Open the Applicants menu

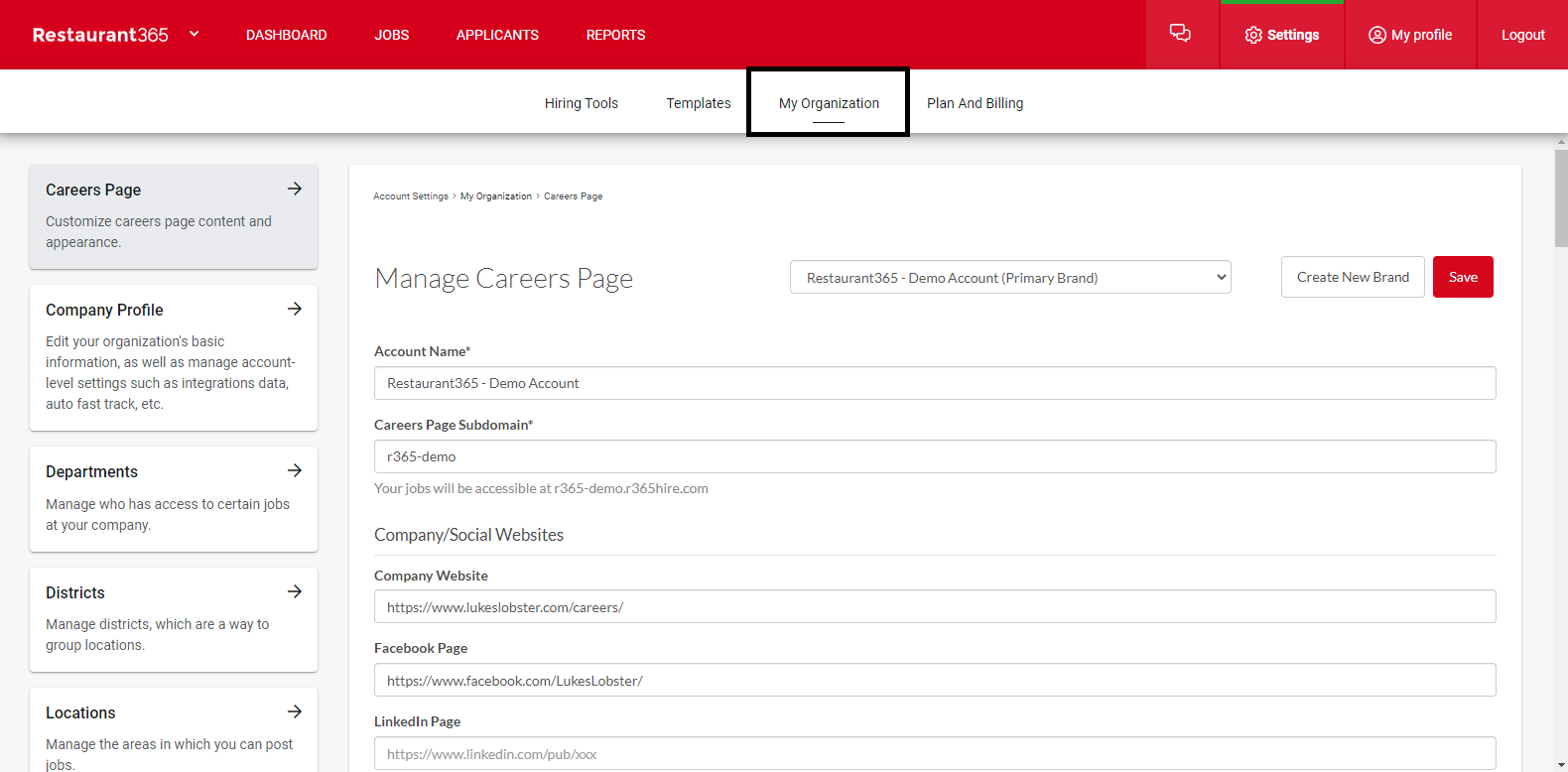click(497, 35)
